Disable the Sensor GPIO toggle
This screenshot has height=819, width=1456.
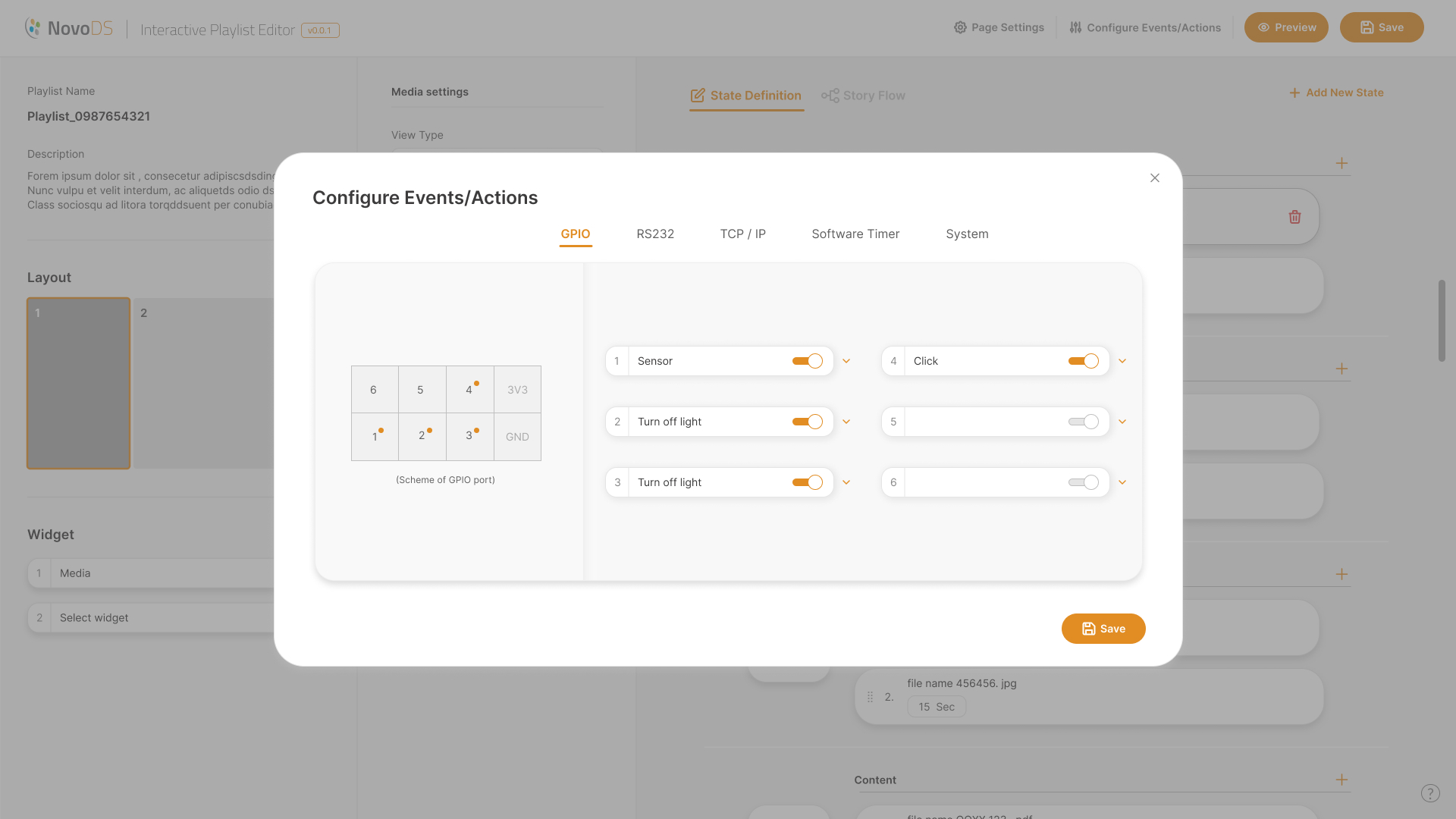(808, 361)
